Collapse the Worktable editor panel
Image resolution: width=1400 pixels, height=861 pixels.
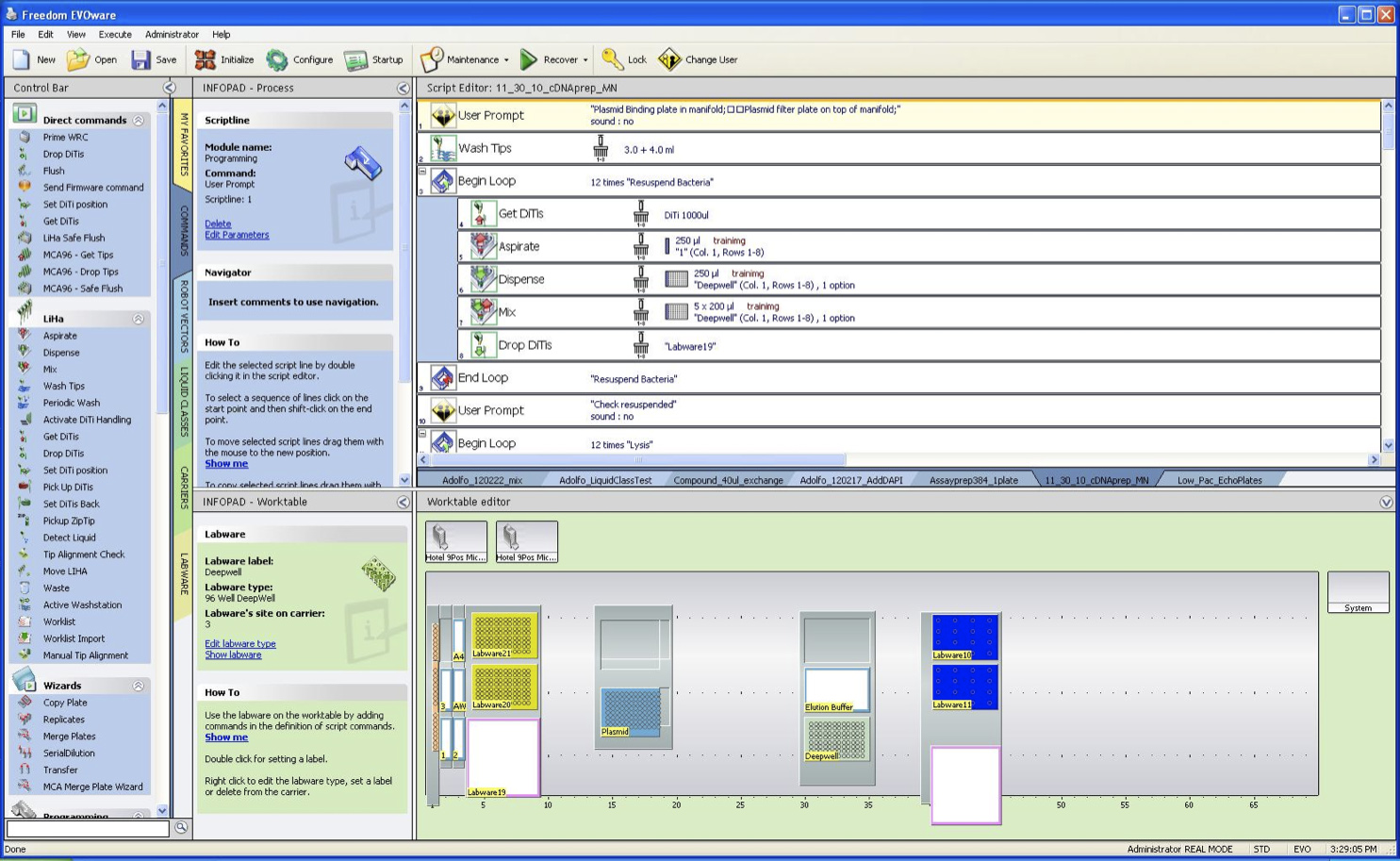(x=1386, y=503)
